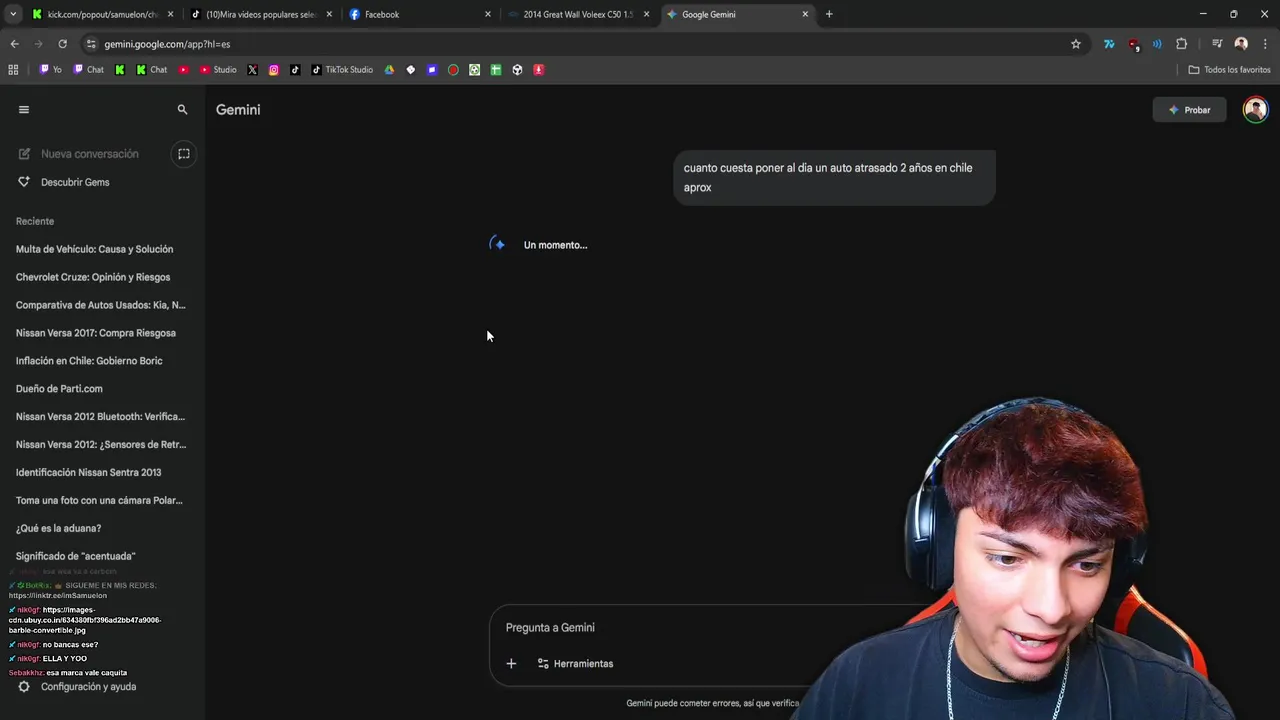The height and width of the screenshot is (720, 1280).
Task: Open chat 'Nissan Versa 2012 Bluetooth: Verifica'
Action: click(100, 417)
